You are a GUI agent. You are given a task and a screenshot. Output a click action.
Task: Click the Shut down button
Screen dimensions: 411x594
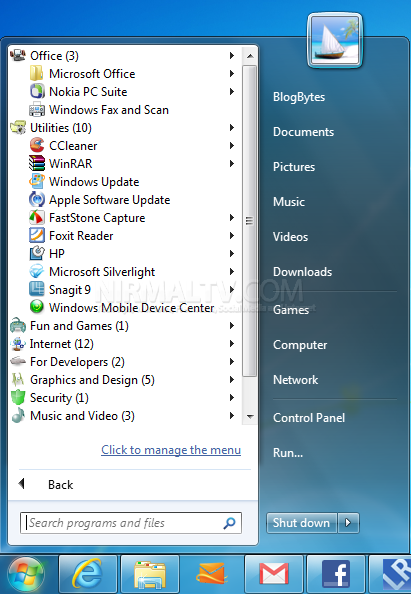(302, 523)
